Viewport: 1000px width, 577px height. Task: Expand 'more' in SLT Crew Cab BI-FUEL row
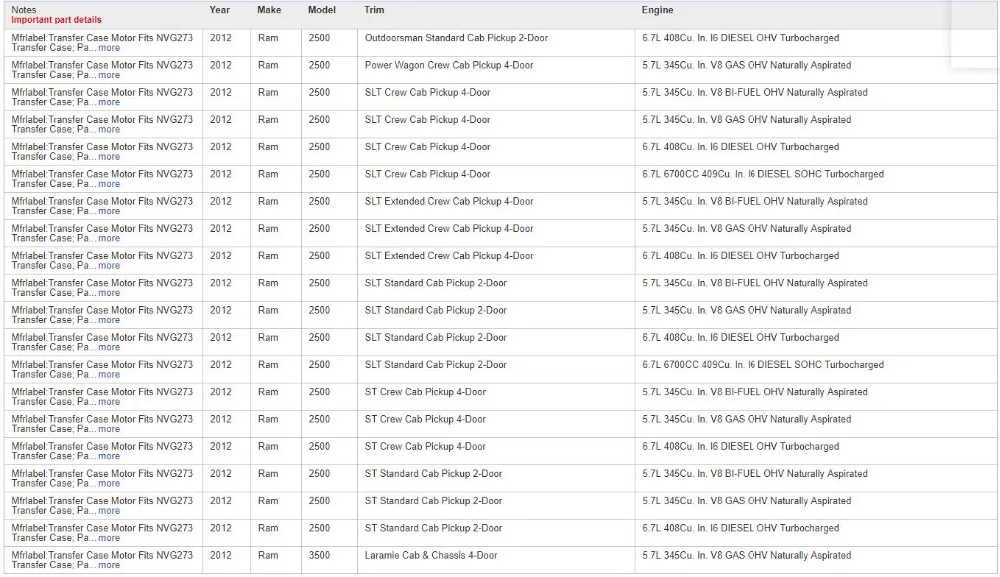(x=109, y=102)
